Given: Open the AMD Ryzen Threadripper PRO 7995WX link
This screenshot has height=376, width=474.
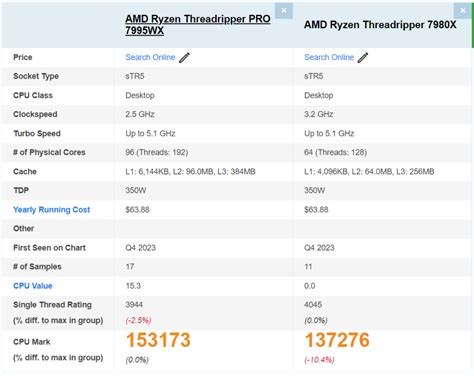Looking at the screenshot, I should (198, 25).
